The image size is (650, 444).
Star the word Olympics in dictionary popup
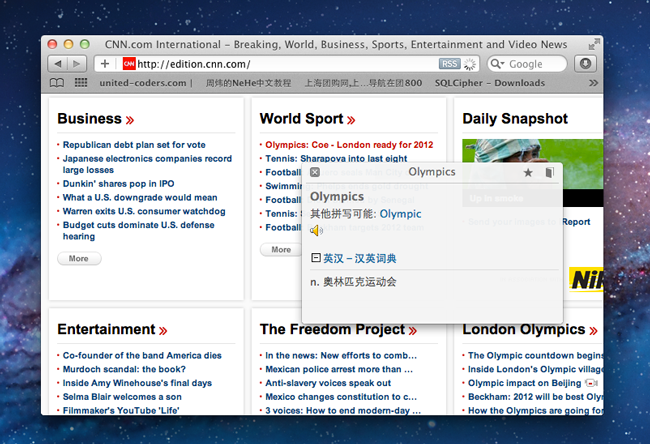(528, 172)
